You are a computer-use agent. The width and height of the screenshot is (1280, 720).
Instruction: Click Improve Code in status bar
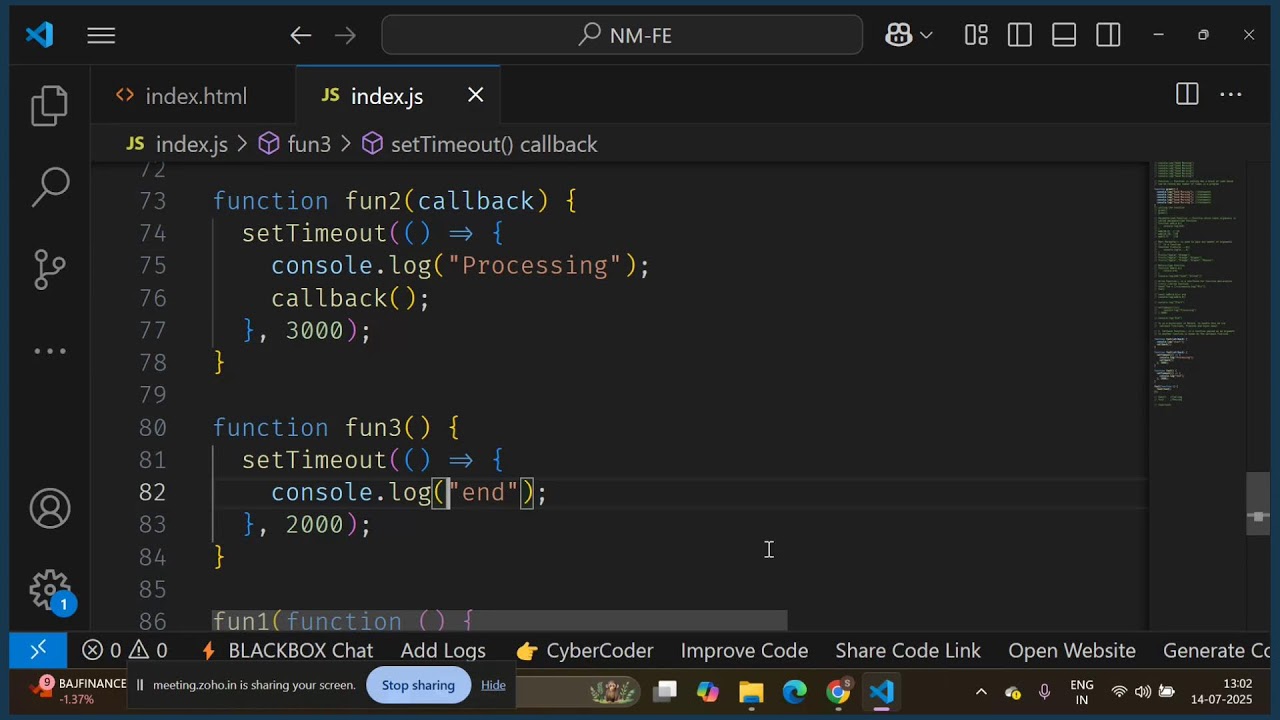(744, 650)
